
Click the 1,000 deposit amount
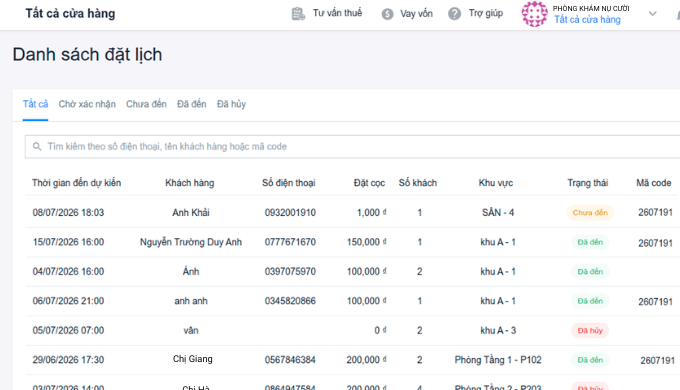pyautogui.click(x=372, y=213)
